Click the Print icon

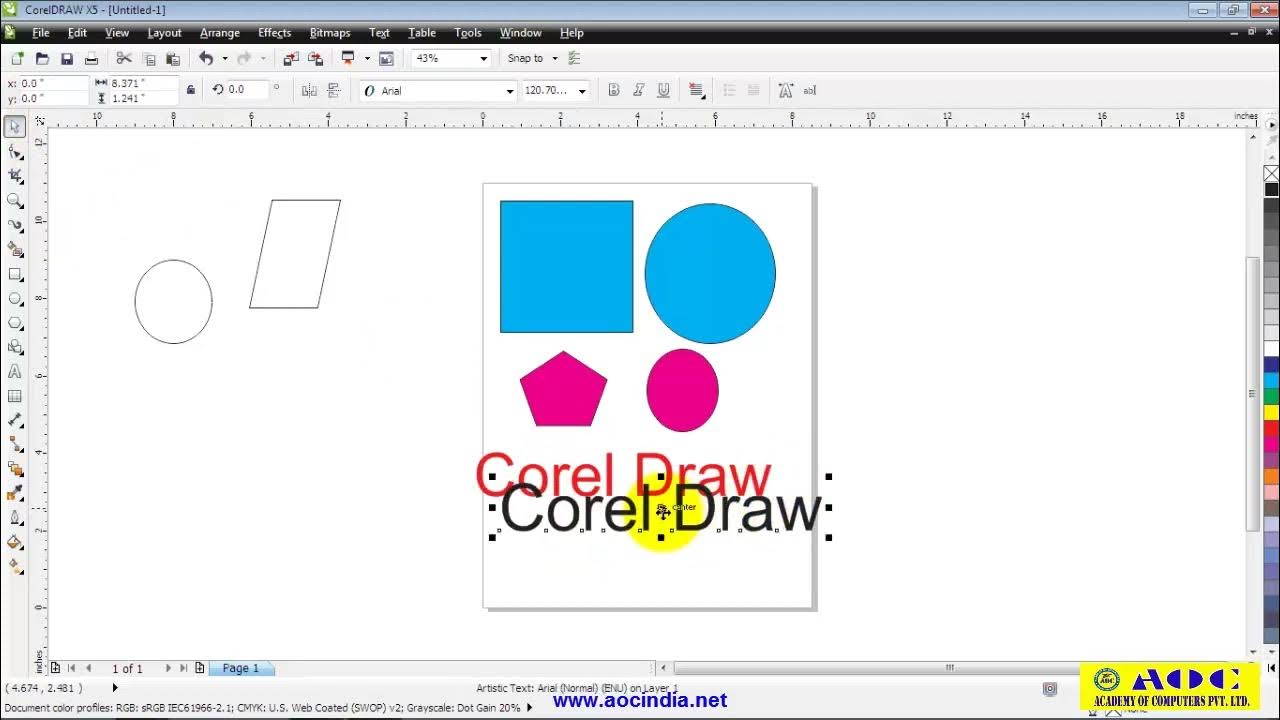pos(91,59)
